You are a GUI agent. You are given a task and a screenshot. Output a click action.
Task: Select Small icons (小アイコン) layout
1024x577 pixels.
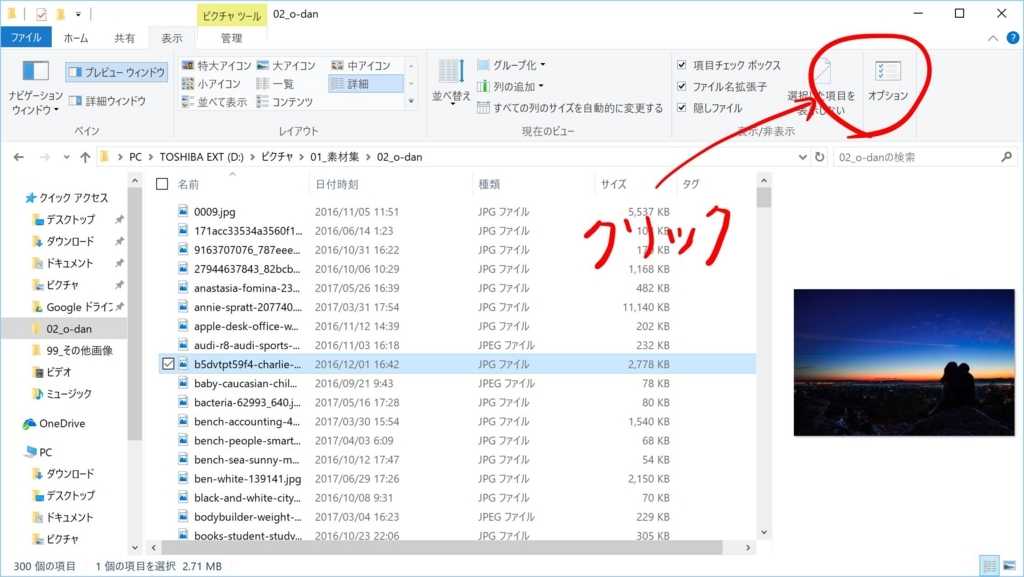pos(211,84)
